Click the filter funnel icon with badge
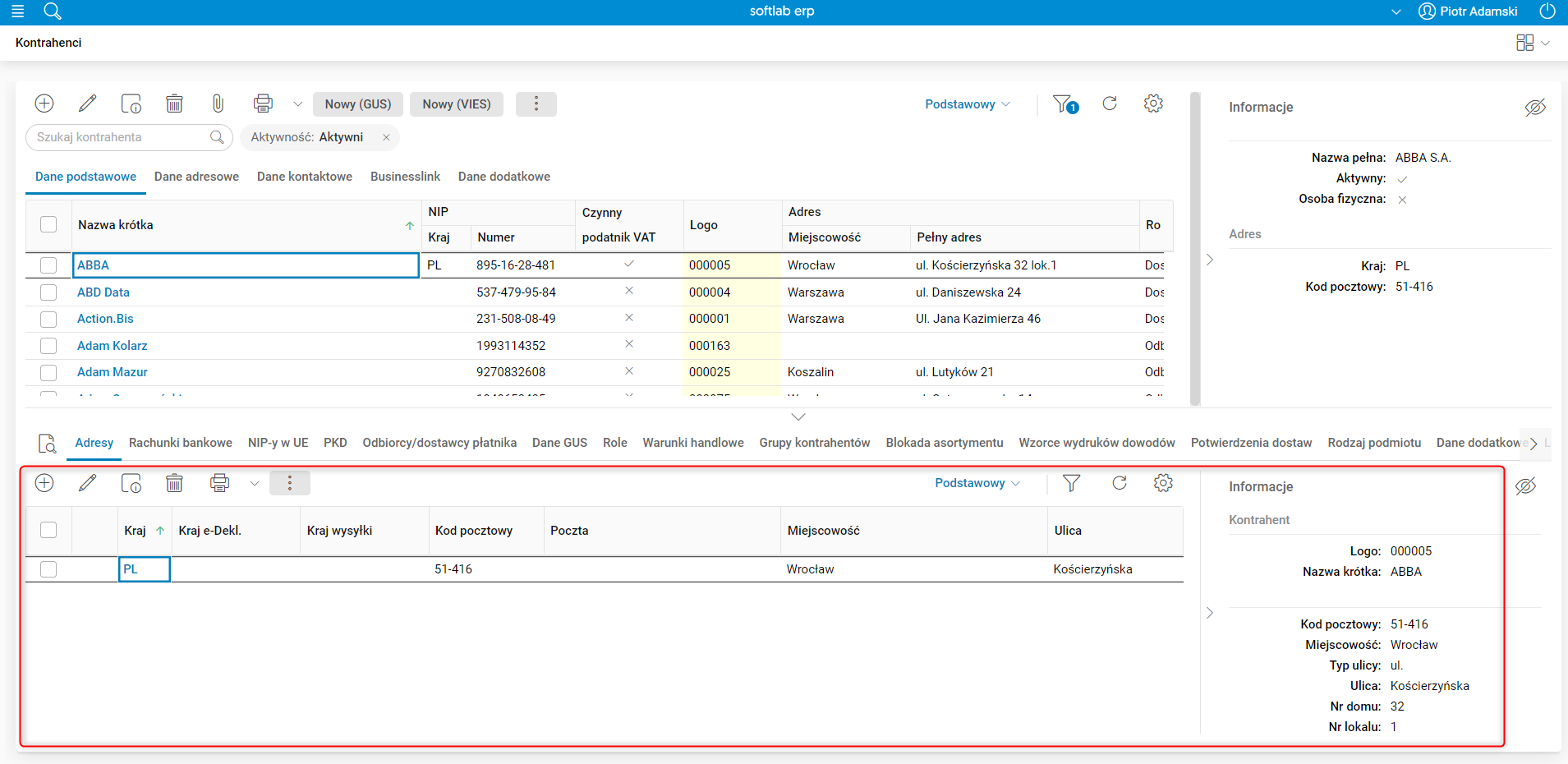The image size is (1568, 764). tap(1064, 104)
